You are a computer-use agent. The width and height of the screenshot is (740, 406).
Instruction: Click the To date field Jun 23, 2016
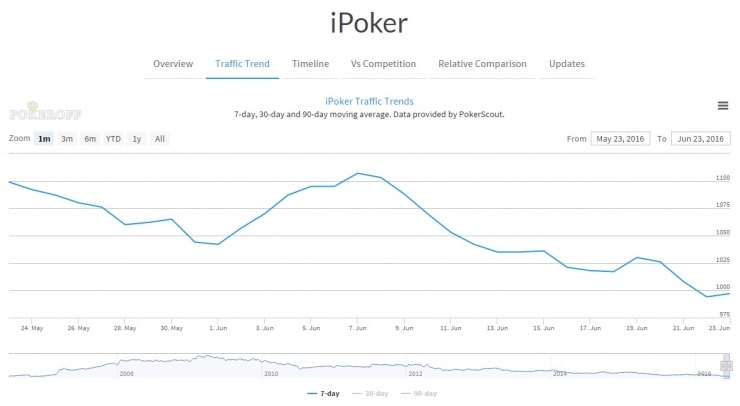[700, 139]
